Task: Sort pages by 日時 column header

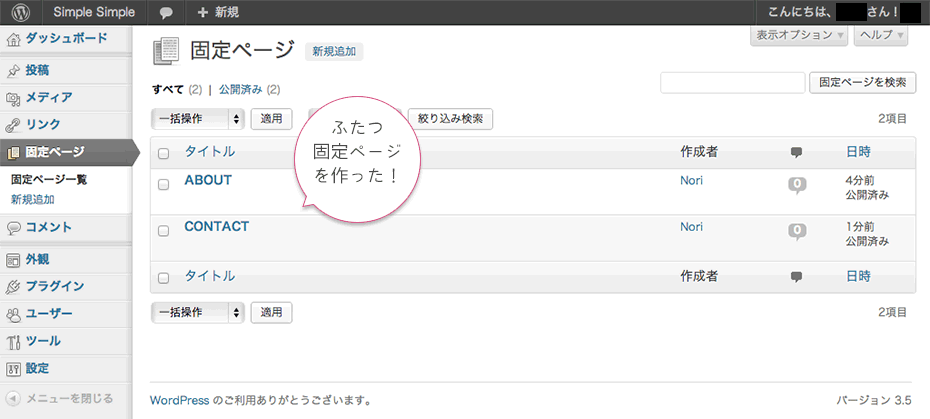Action: (x=858, y=152)
